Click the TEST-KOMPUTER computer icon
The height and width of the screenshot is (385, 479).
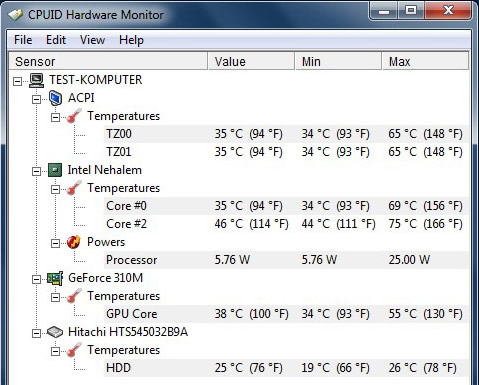point(36,80)
